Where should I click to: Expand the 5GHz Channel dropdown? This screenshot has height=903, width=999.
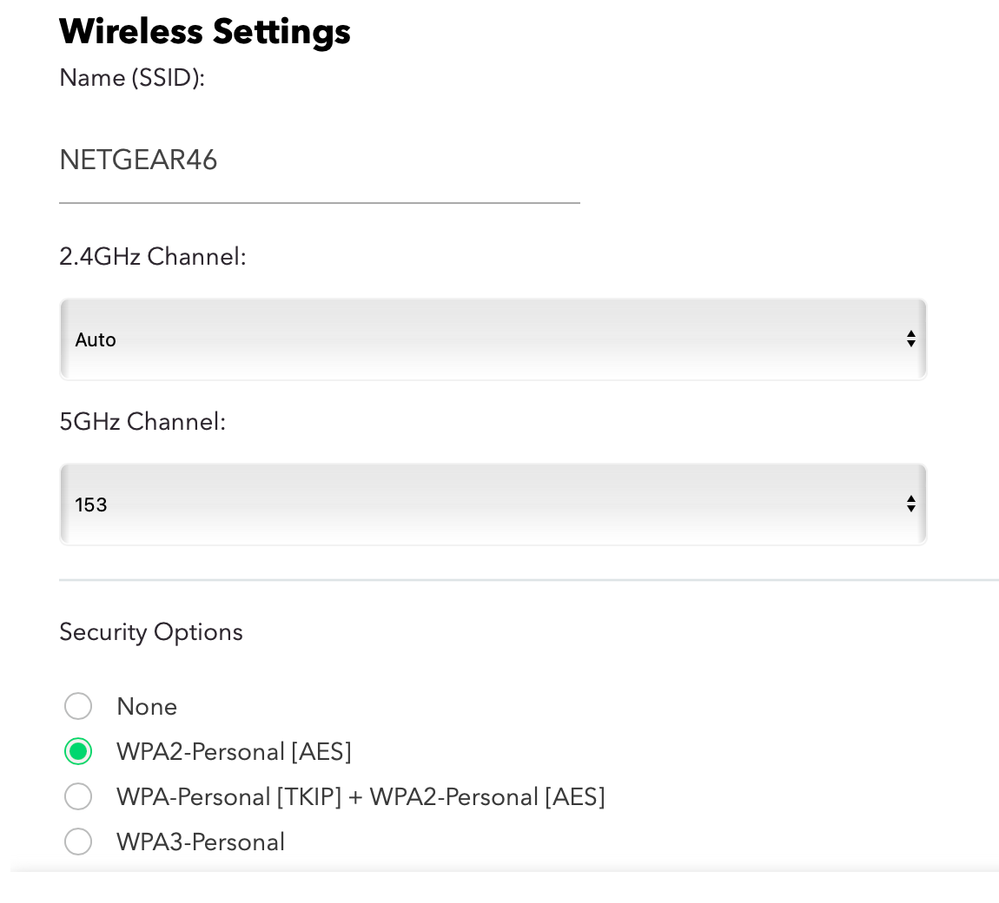492,505
